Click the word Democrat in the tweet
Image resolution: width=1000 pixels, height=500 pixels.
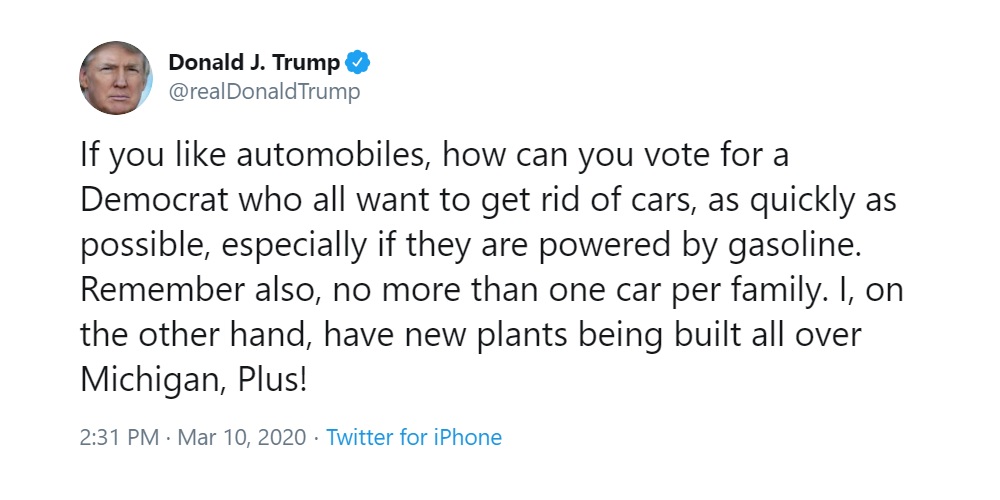(x=154, y=200)
